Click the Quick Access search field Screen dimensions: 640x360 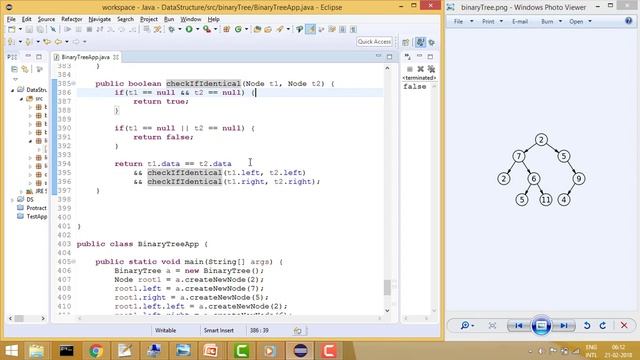tap(374, 42)
